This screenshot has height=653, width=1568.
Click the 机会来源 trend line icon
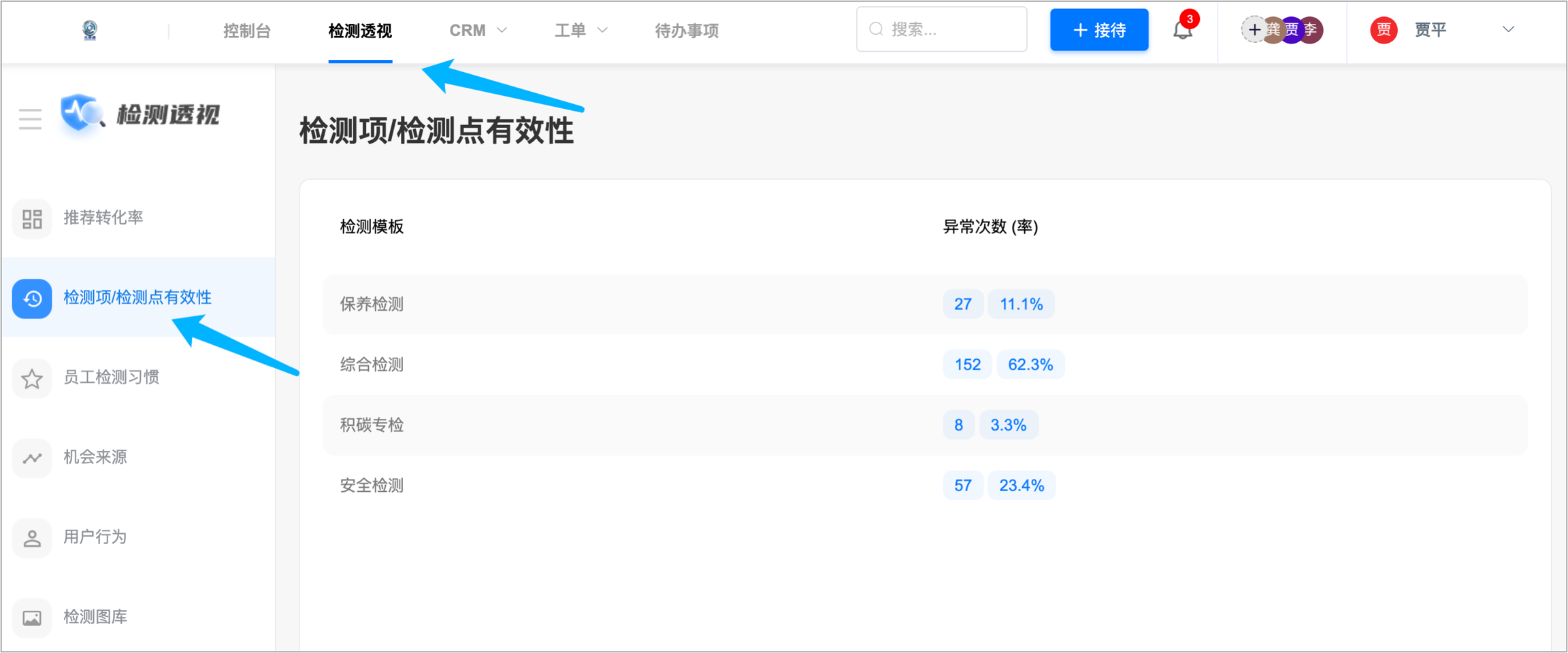point(32,458)
